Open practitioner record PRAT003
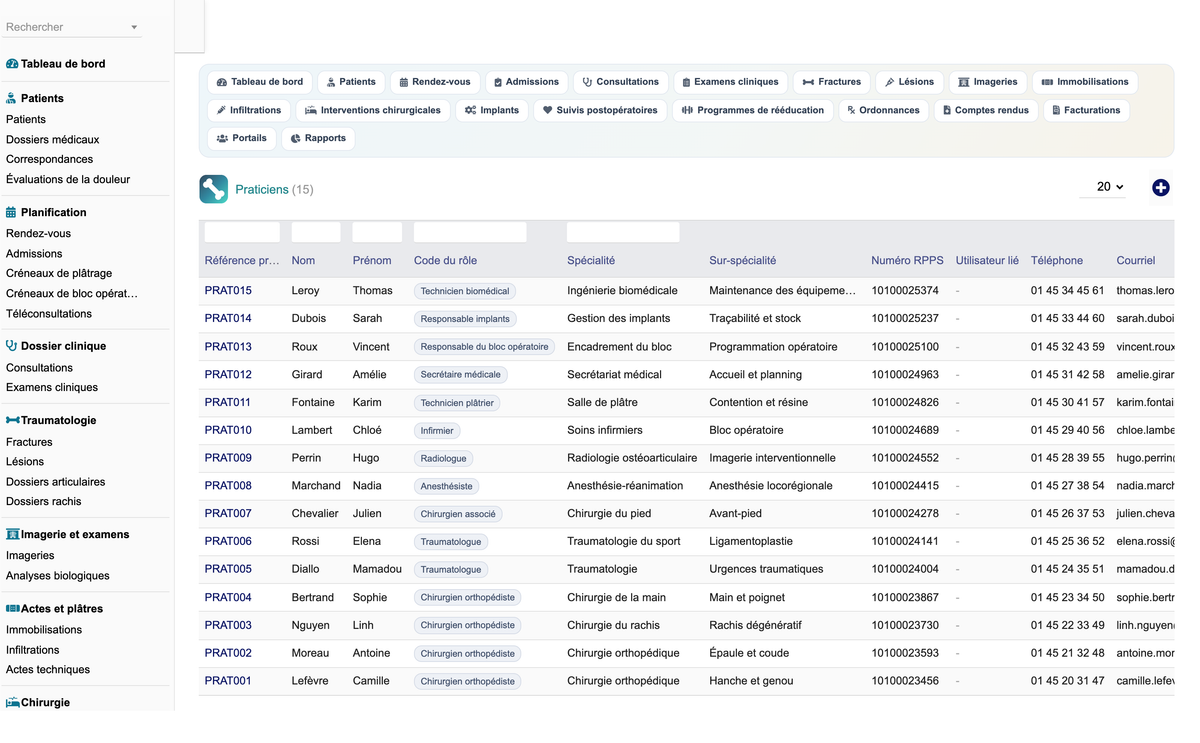Viewport: 1200px width, 743px height. tap(228, 625)
